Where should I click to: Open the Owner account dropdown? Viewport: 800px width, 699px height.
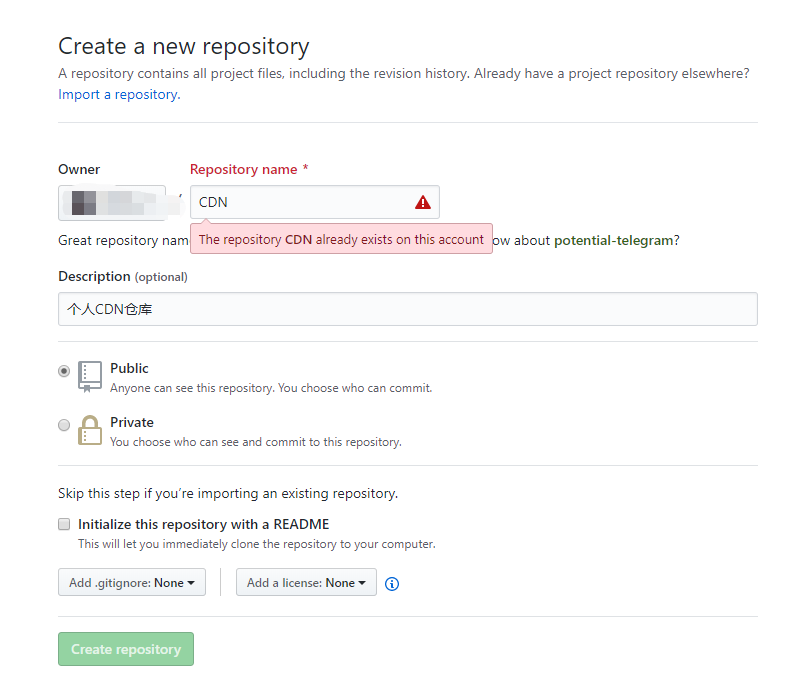pos(112,202)
